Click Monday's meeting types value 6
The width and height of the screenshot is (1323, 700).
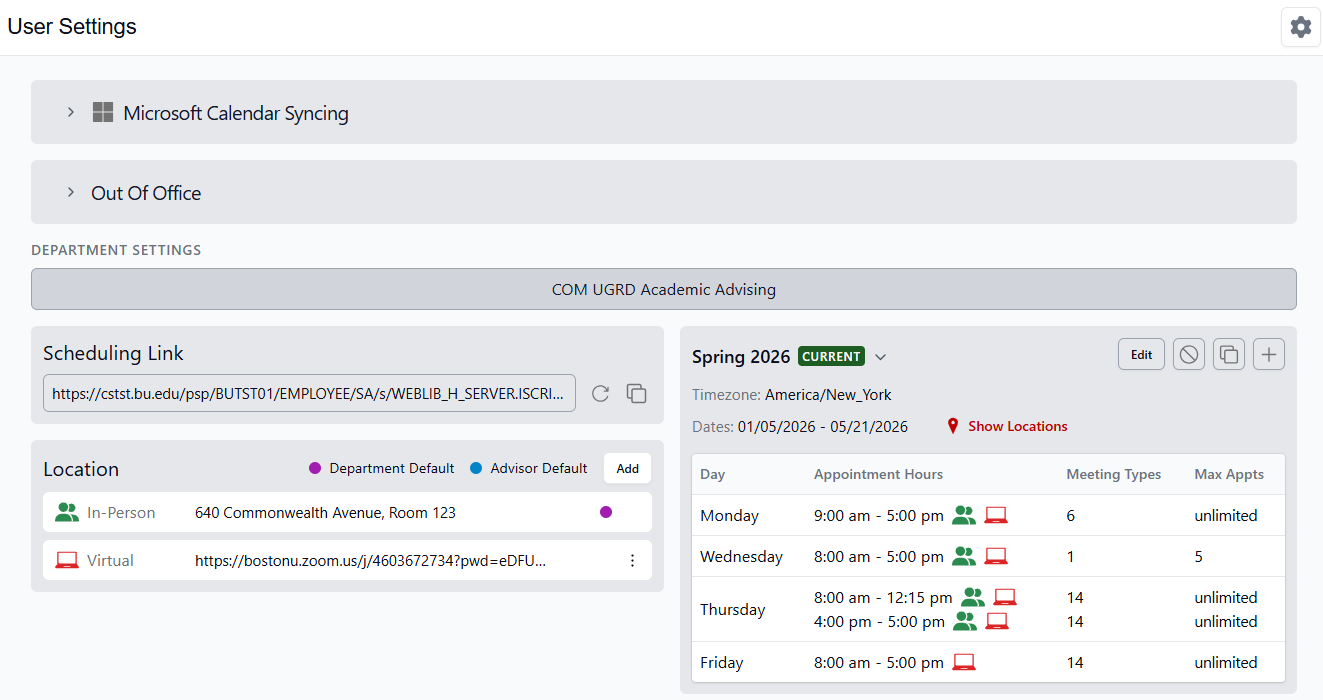coord(1071,516)
